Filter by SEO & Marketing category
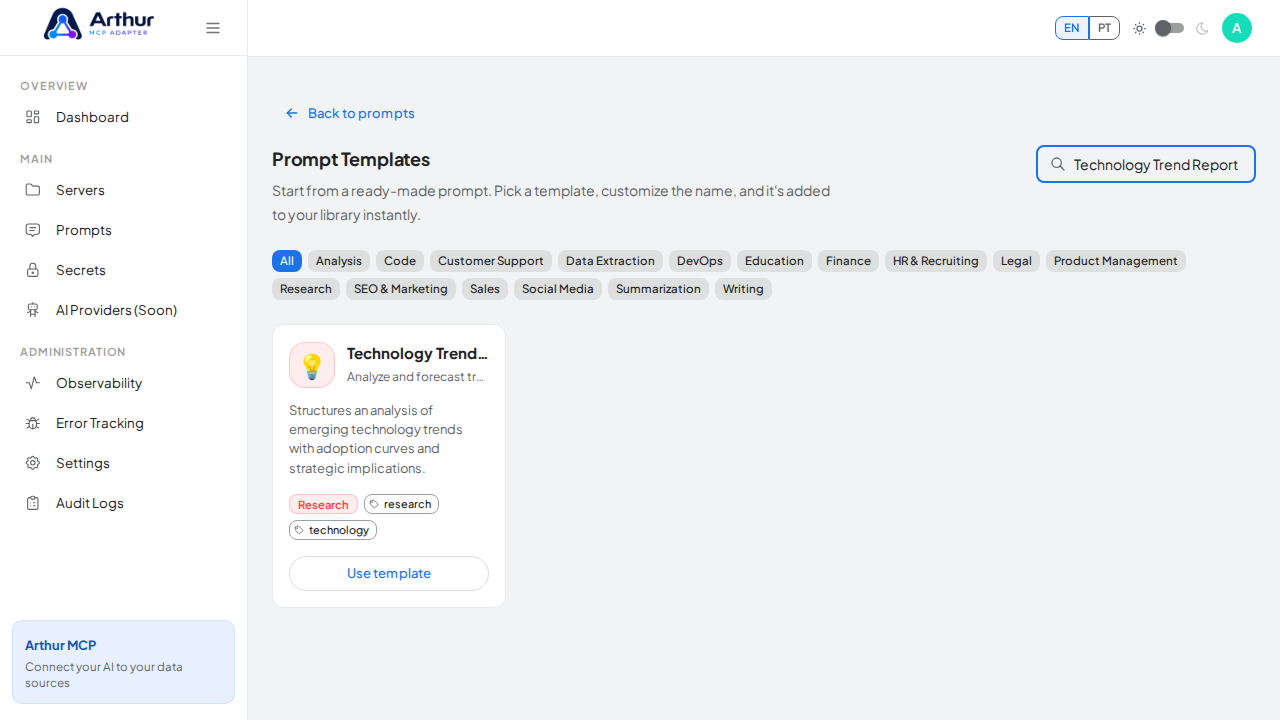 401,289
